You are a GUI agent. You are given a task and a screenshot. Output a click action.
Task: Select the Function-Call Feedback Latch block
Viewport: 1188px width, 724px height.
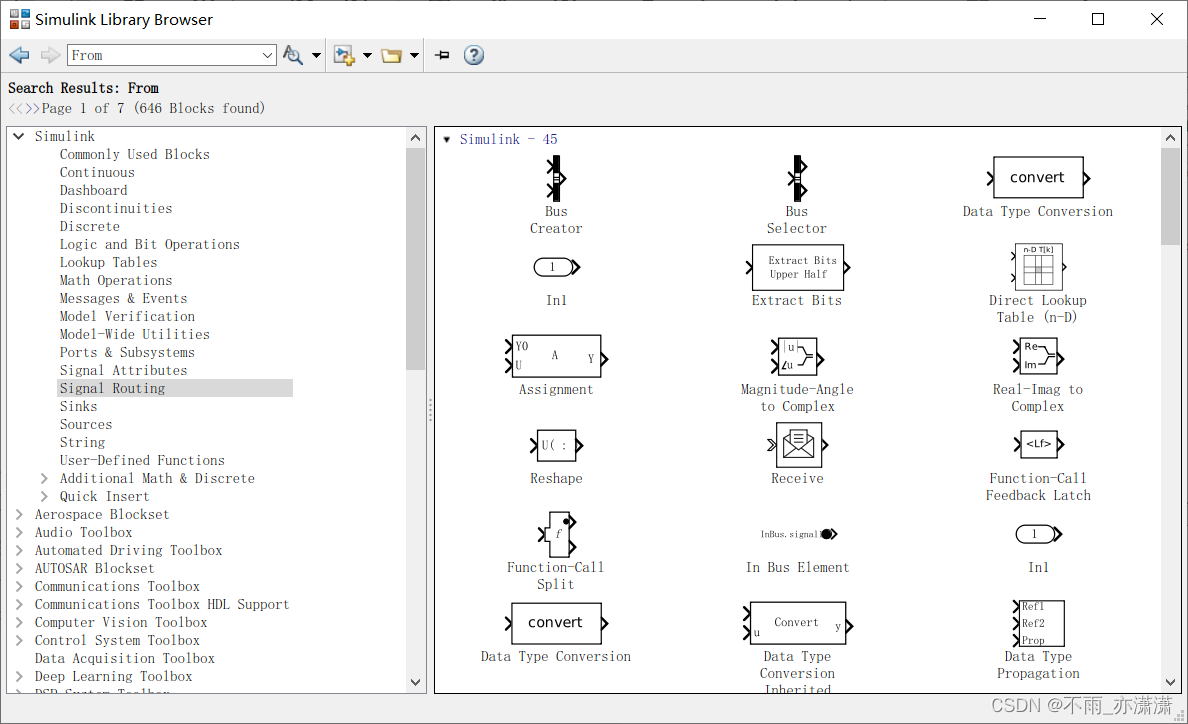[1038, 445]
